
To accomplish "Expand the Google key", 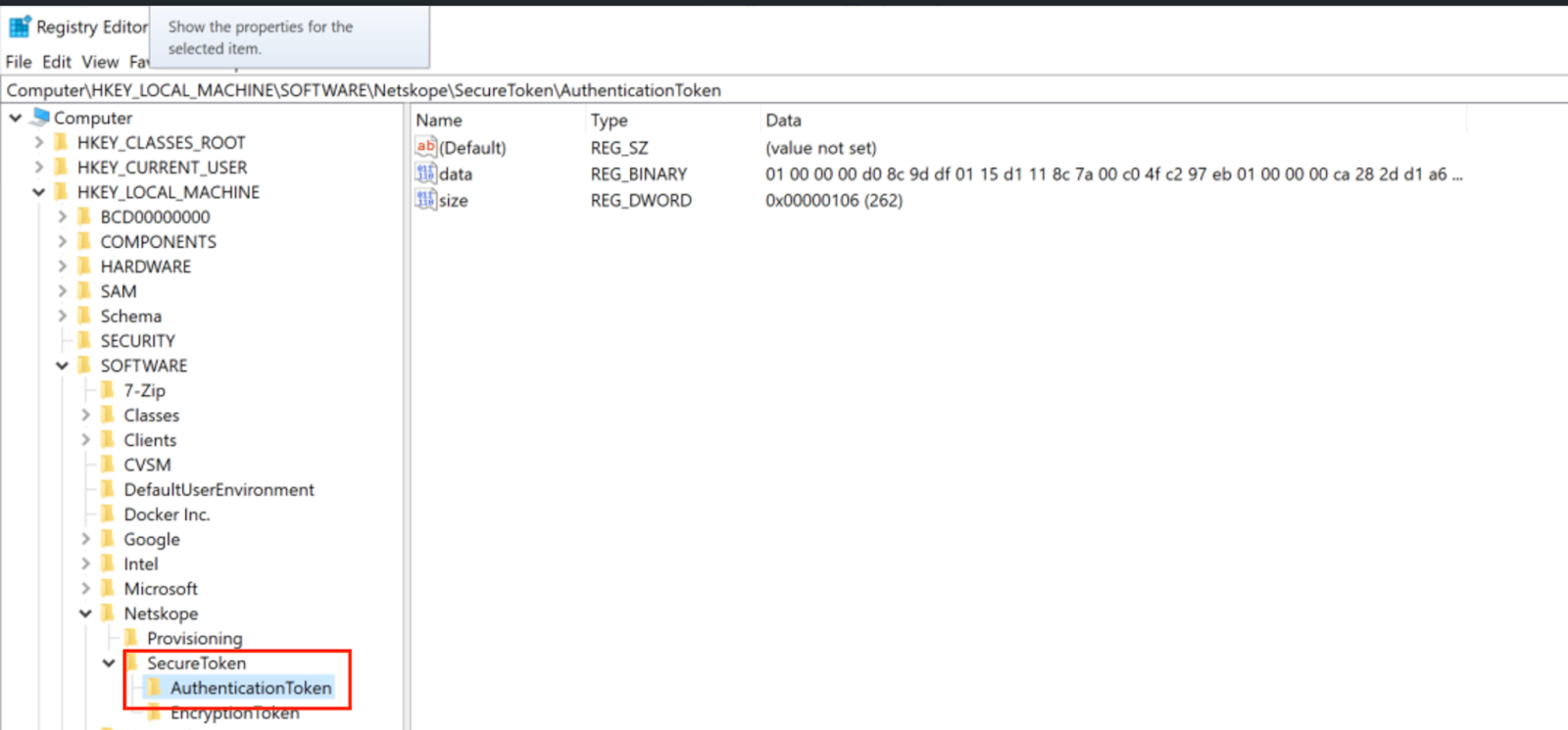I will (x=86, y=539).
